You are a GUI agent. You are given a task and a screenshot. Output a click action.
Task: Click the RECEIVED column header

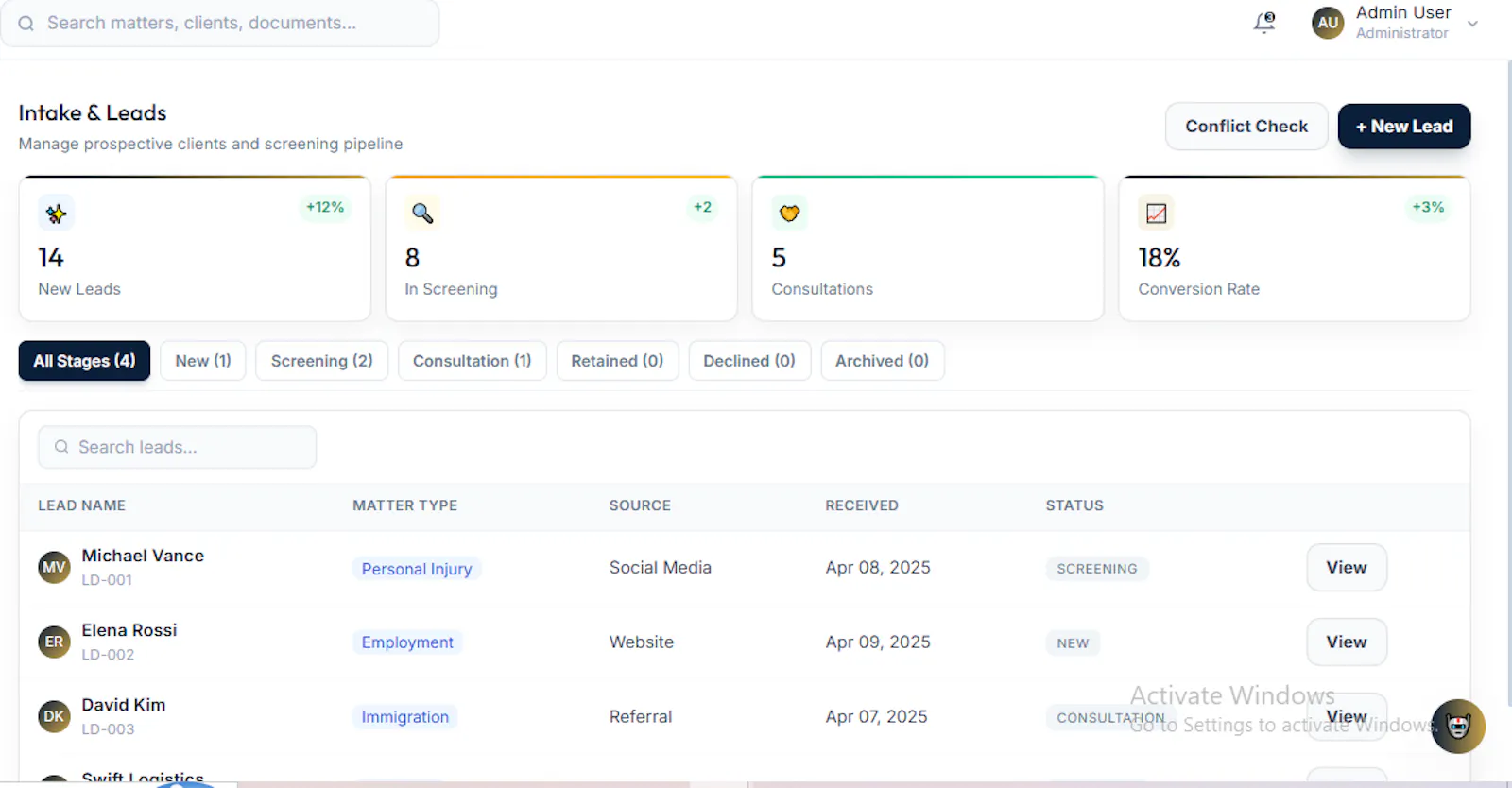pos(862,505)
